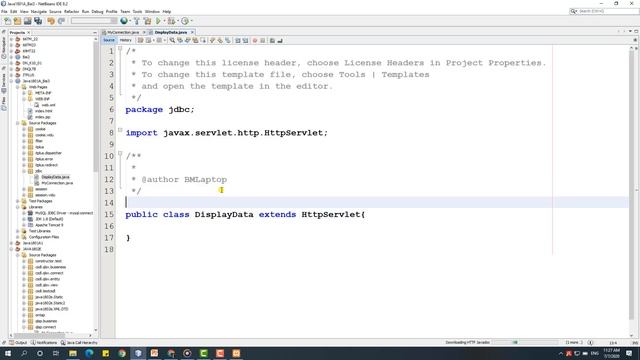Click the Build Project hammer icon
The width and height of the screenshot is (640, 360).
[137, 21]
